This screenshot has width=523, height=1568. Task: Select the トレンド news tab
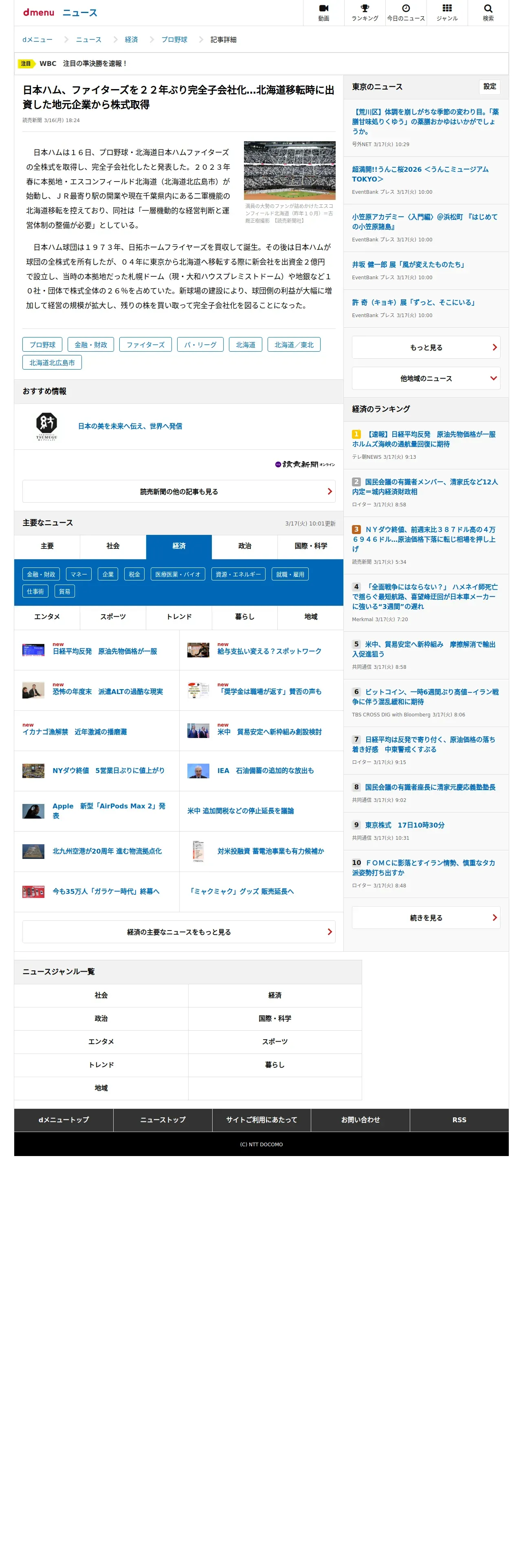click(x=179, y=617)
